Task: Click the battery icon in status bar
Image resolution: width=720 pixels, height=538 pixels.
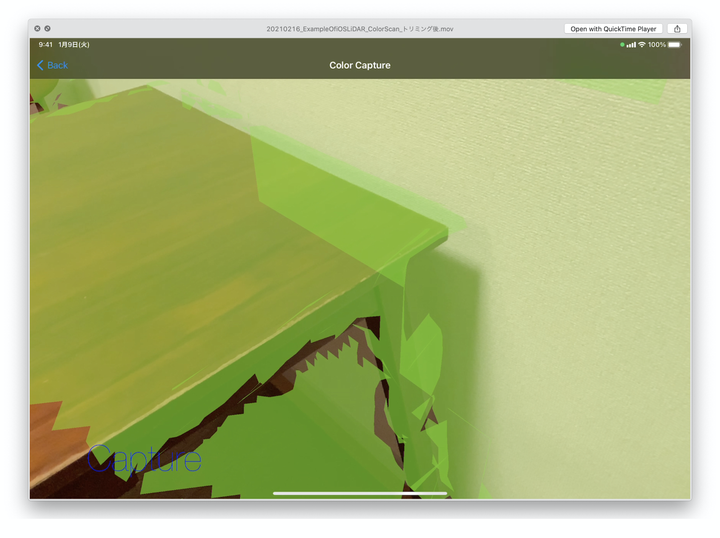Action: coord(675,45)
